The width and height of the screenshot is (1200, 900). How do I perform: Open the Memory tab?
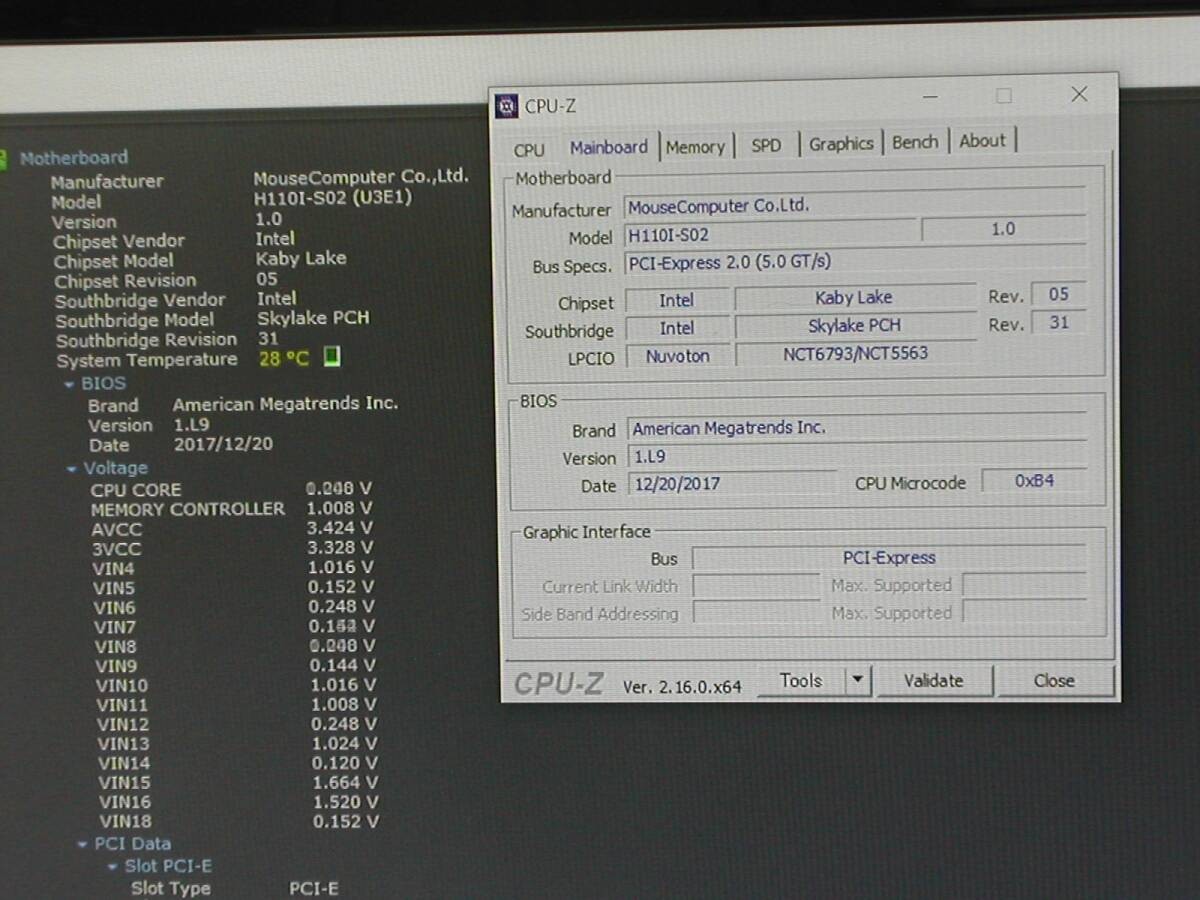pyautogui.click(x=695, y=147)
